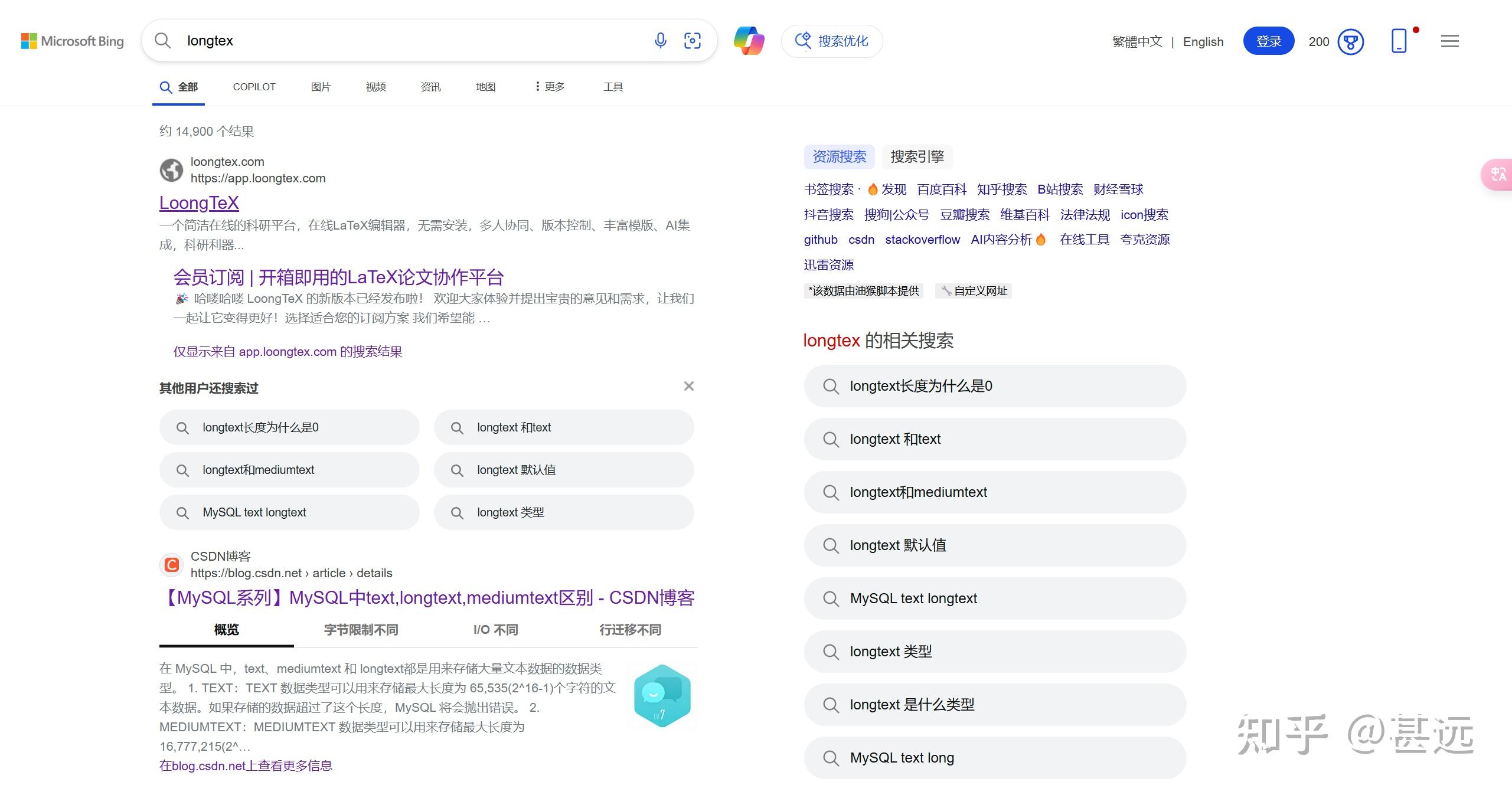This screenshot has height=795, width=1512.
Task: Click right-panel related search longtext和mediumtext
Action: [x=995, y=492]
